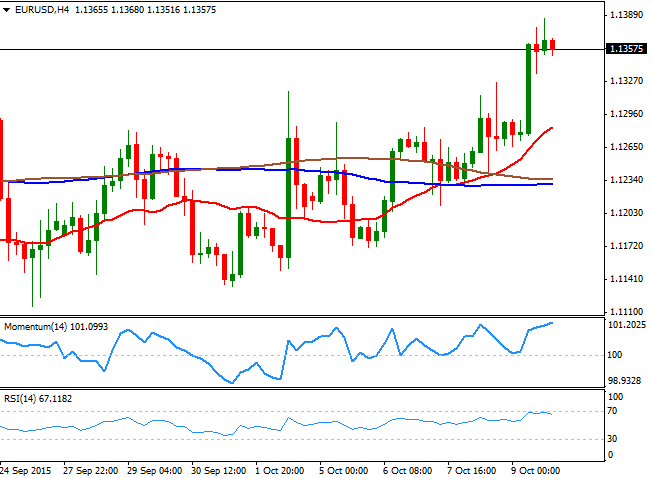Image resolution: width=653 pixels, height=478 pixels.
Task: Select the current price tag 1.13575
Action: click(x=627, y=48)
